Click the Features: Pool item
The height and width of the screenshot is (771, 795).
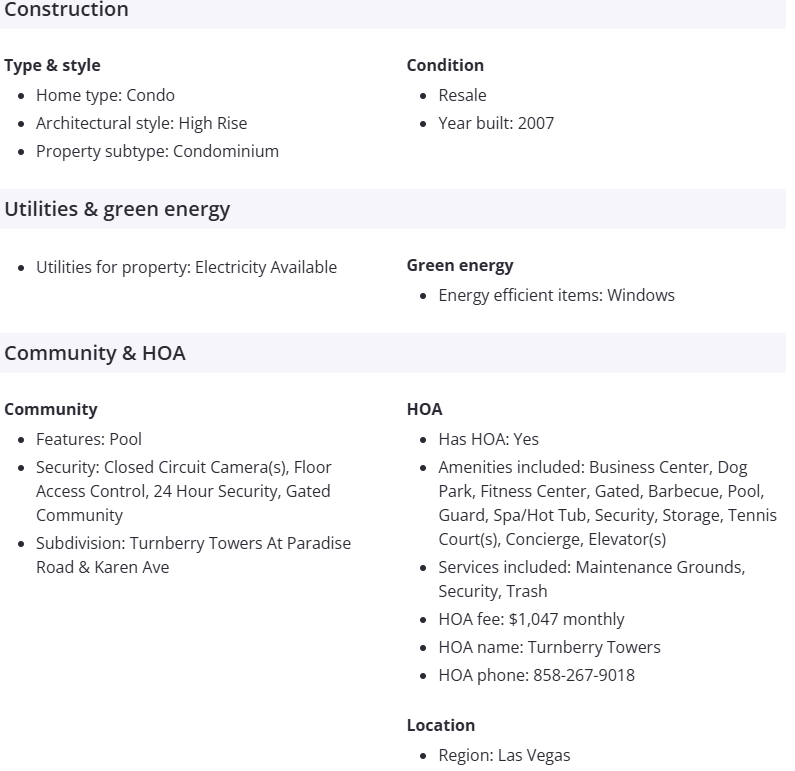89,439
